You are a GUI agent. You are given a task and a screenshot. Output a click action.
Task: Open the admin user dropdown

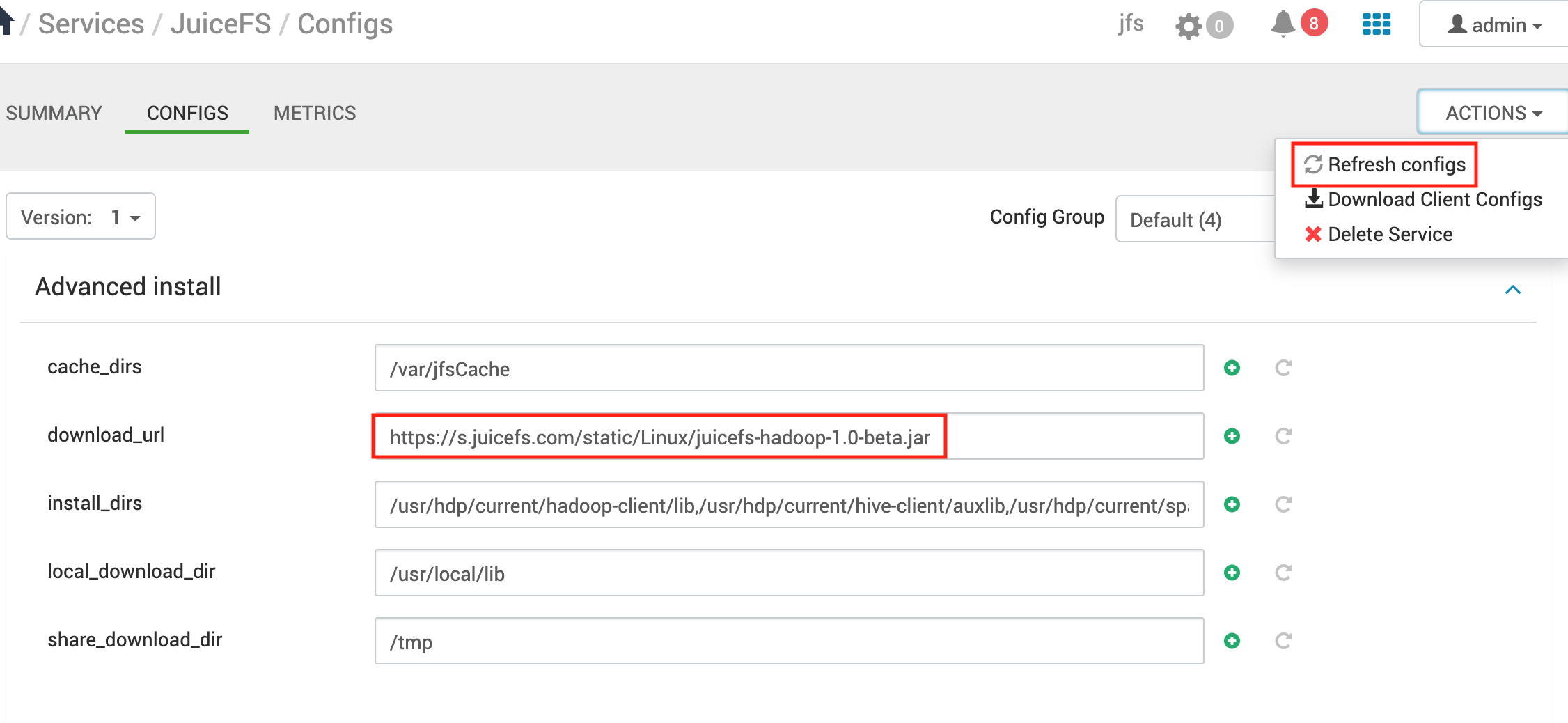point(1494,25)
